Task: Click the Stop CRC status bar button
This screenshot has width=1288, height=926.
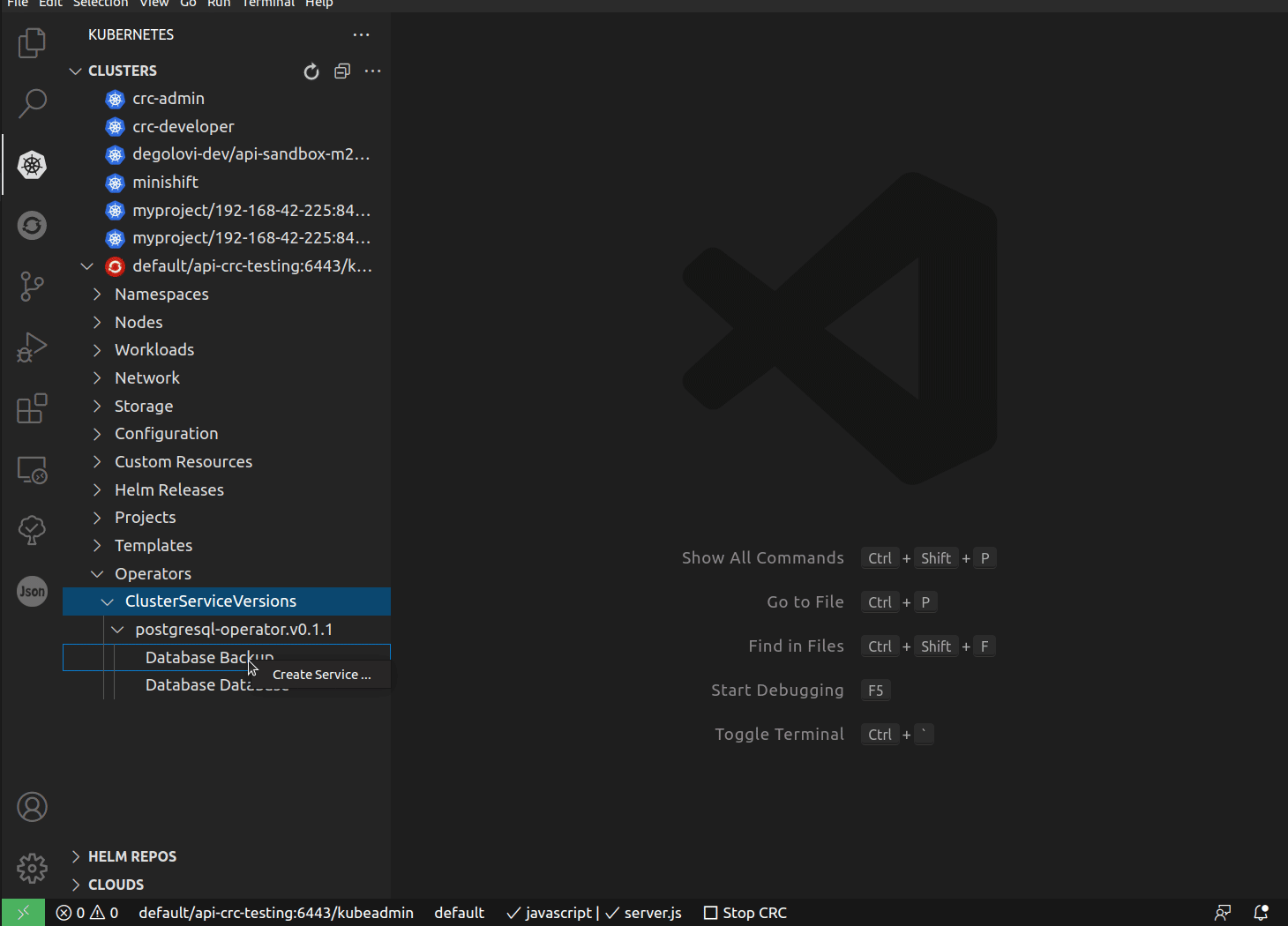Action: (x=745, y=913)
